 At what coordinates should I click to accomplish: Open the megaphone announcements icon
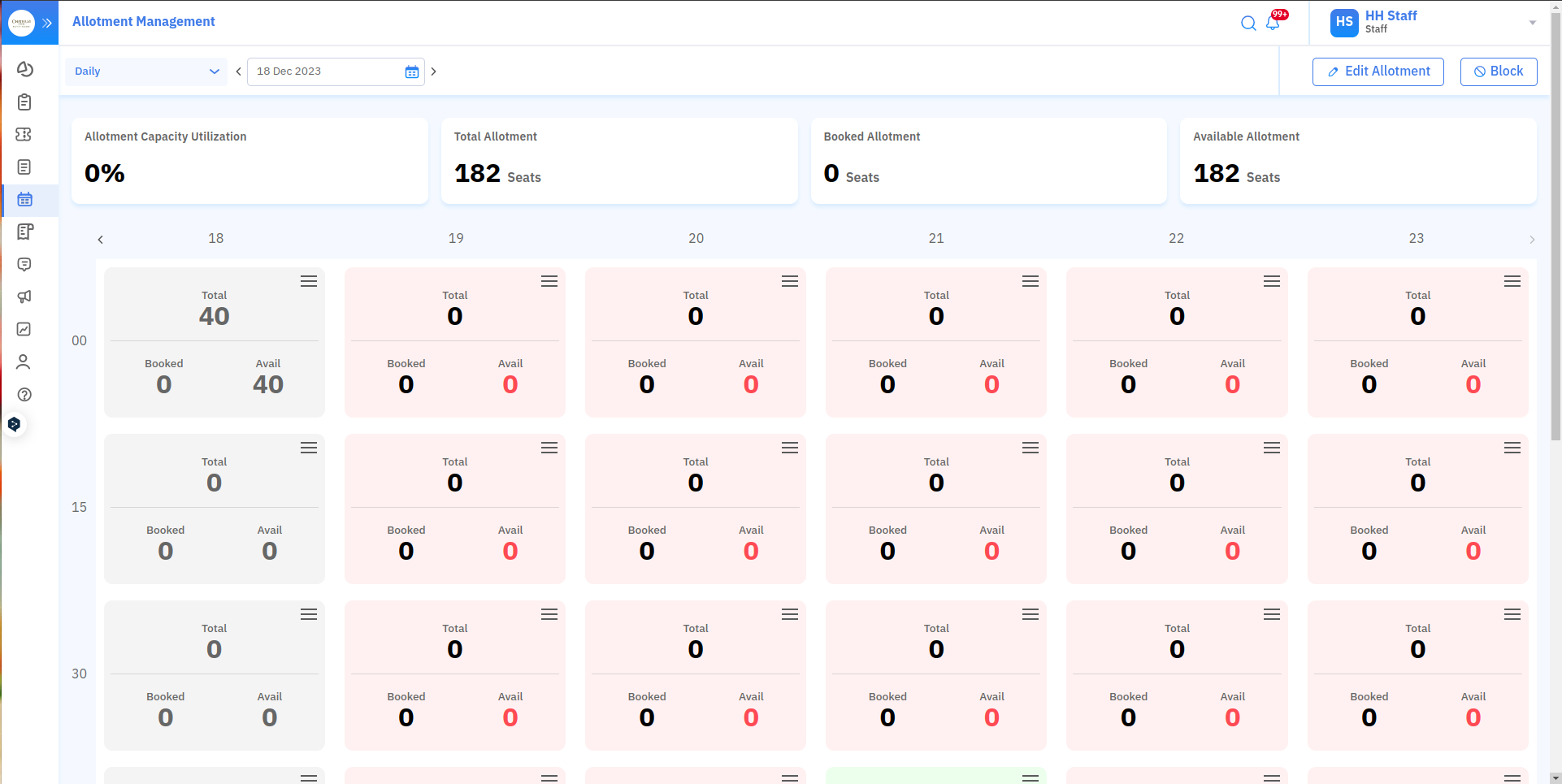tap(24, 297)
